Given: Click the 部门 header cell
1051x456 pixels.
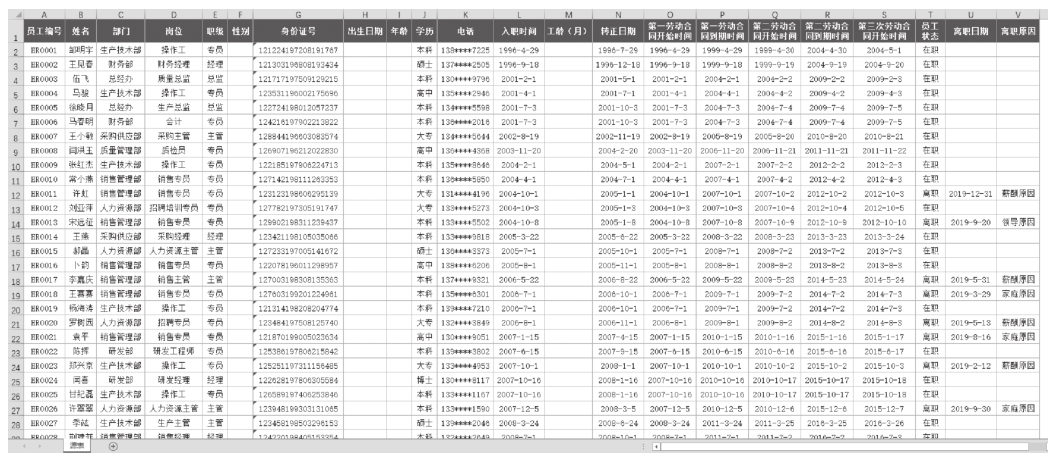Looking at the screenshot, I should click(120, 32).
